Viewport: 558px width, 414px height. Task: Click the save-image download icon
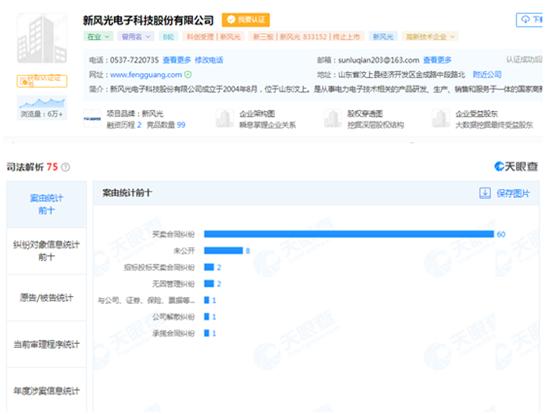pyautogui.click(x=485, y=193)
